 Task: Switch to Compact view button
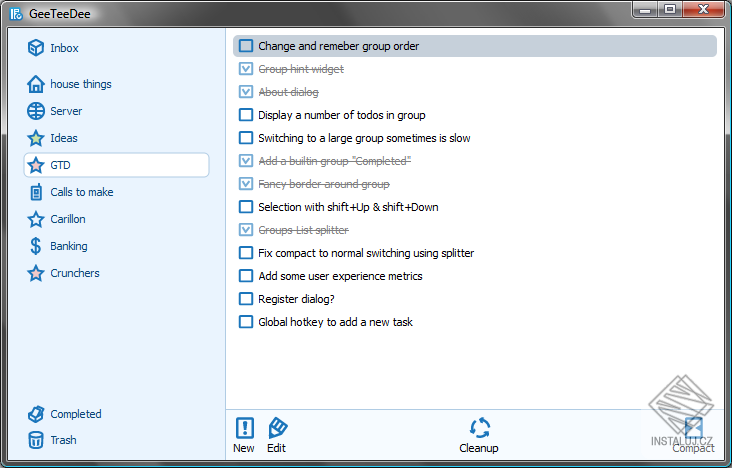[693, 437]
